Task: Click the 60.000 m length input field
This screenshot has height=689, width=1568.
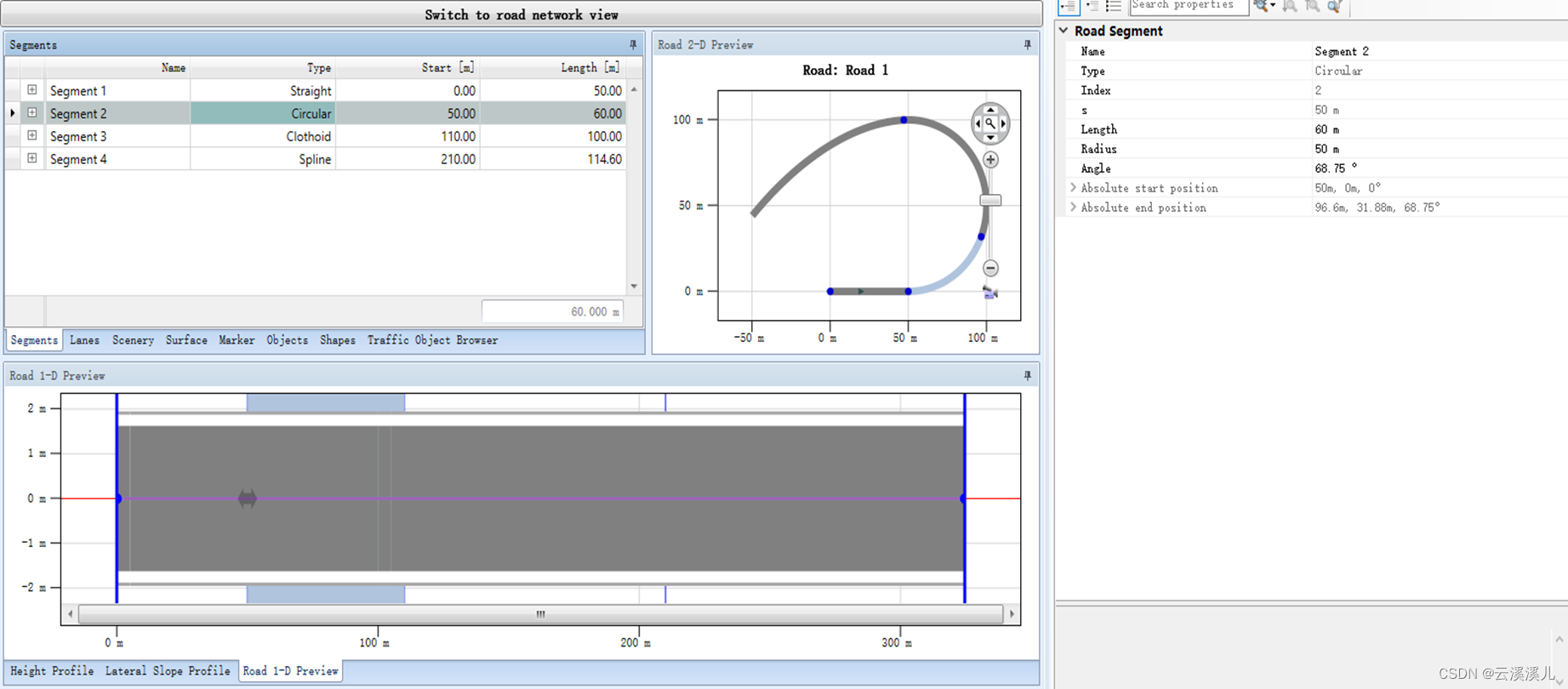Action: click(x=552, y=311)
